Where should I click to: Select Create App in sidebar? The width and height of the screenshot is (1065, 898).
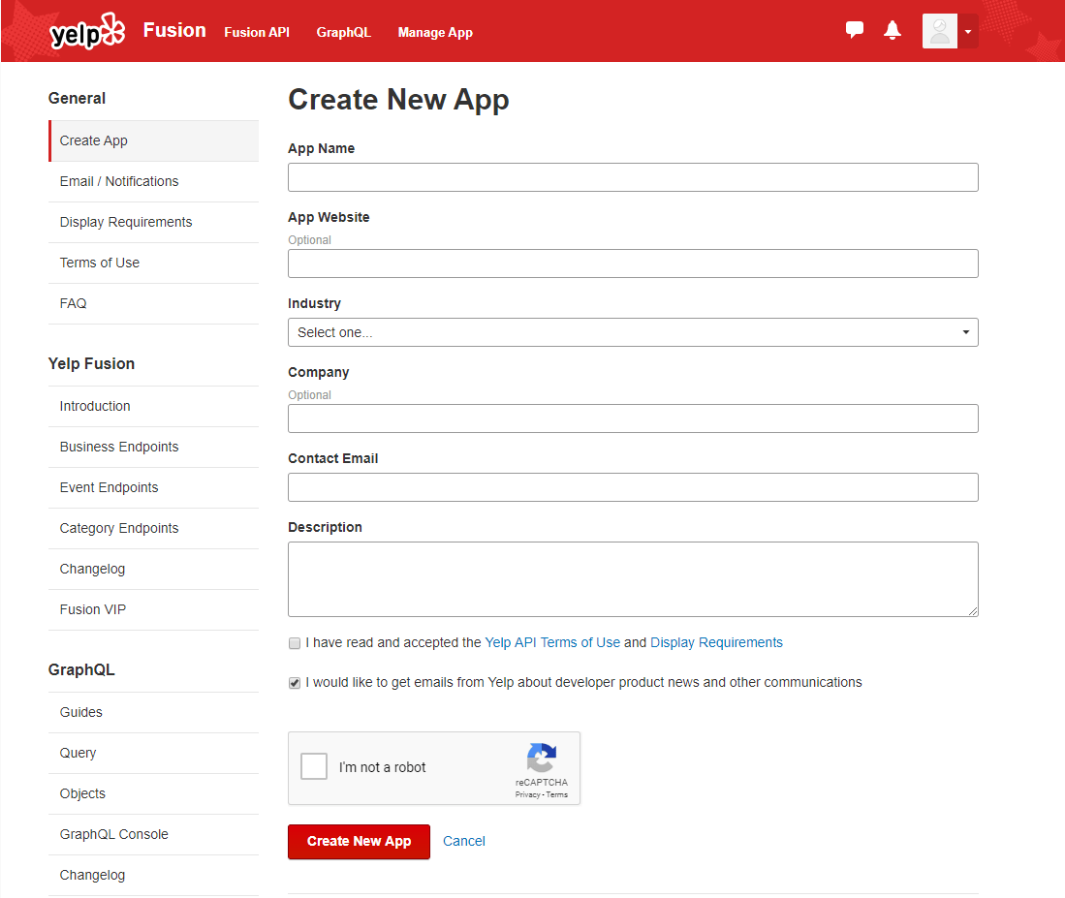pyautogui.click(x=154, y=141)
